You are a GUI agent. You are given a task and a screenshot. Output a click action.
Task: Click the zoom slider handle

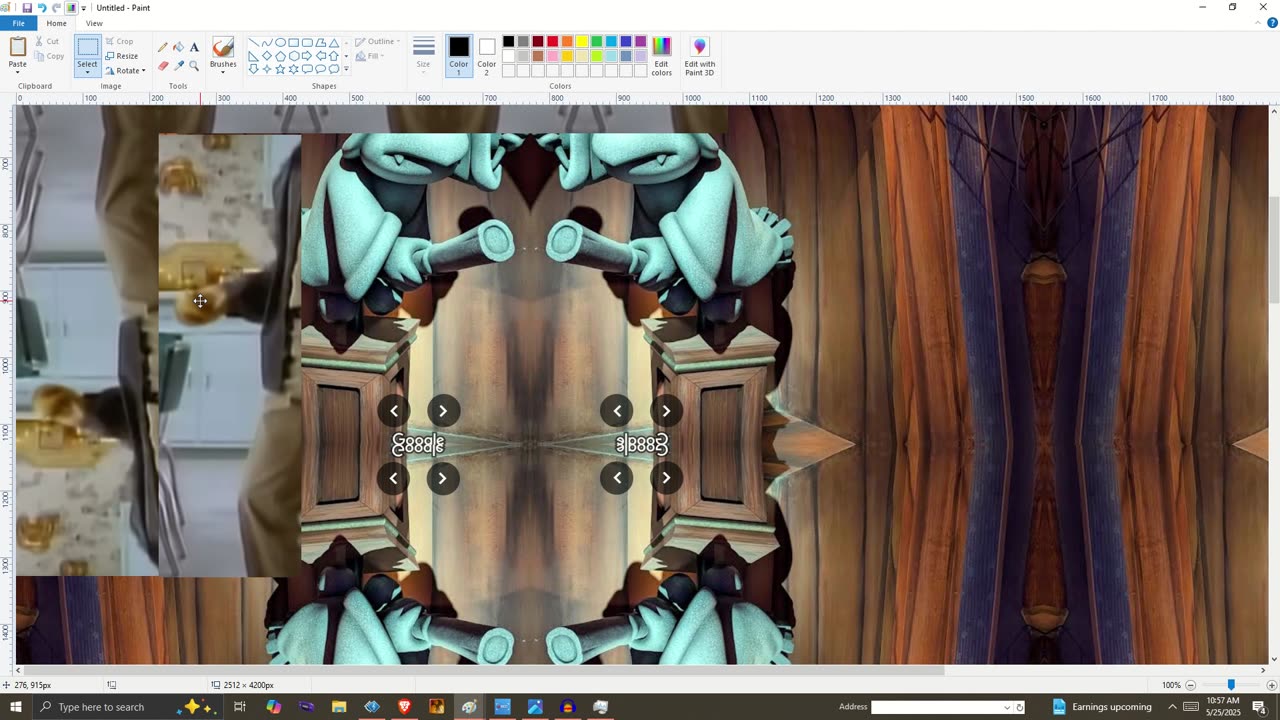point(1231,685)
